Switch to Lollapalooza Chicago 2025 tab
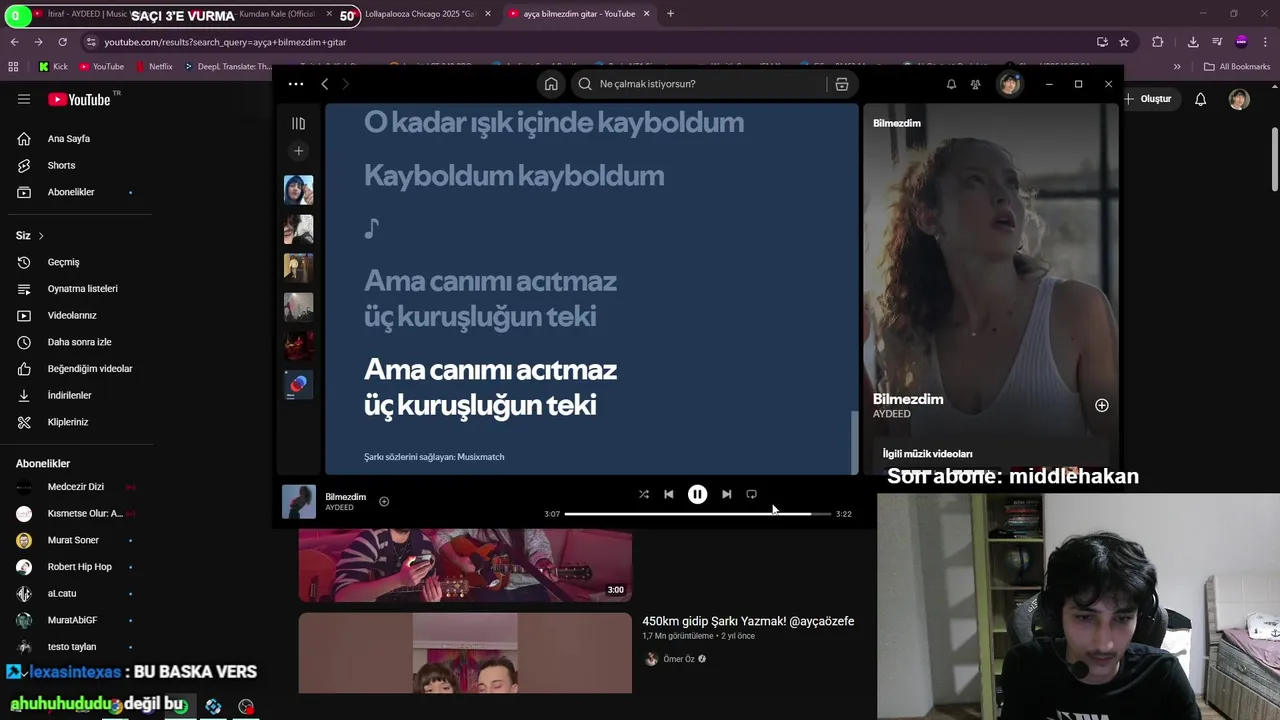Screen dimensions: 1280x720 [x=428, y=14]
